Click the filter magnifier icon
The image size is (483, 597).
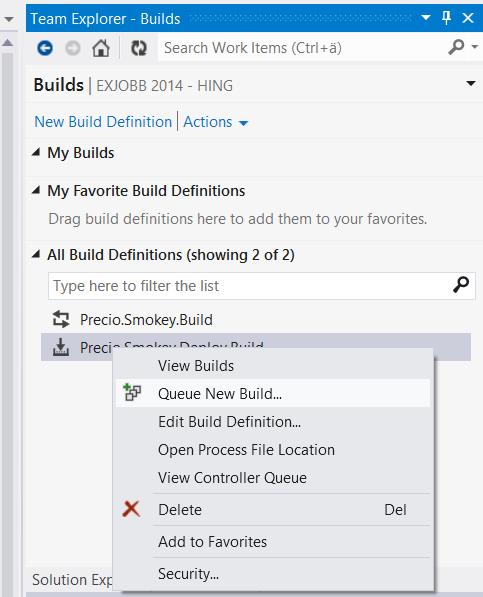pyautogui.click(x=461, y=284)
